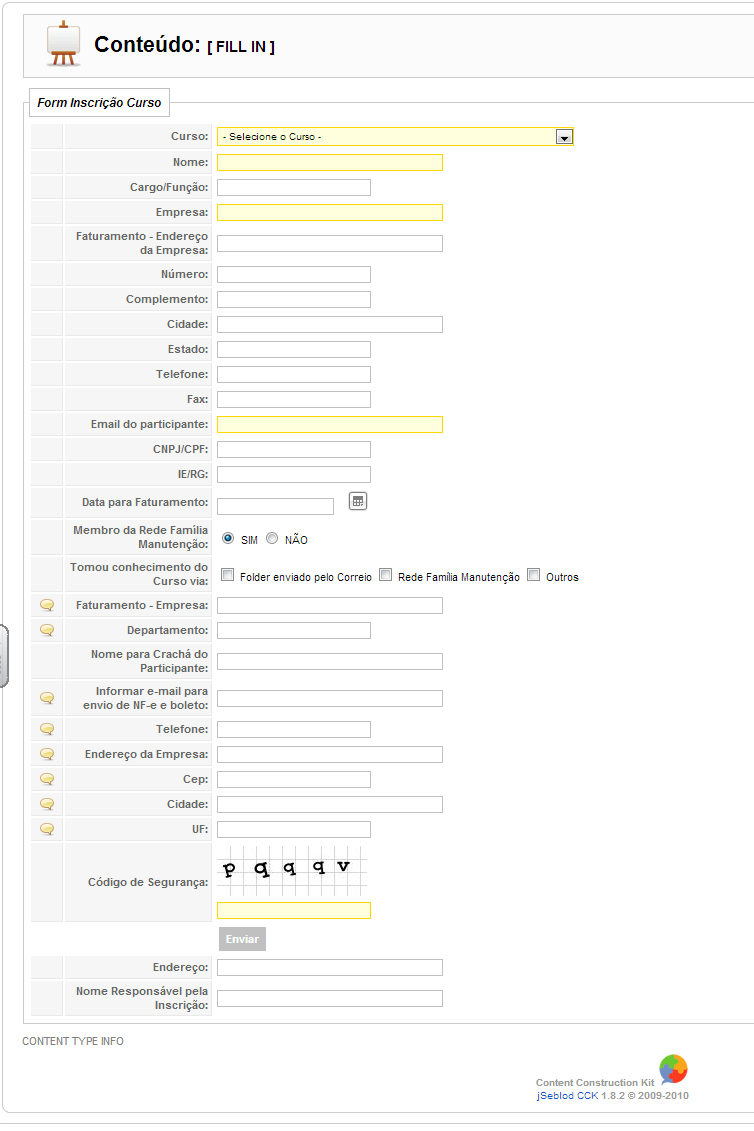Check Rede Família Manutenção checkbox
754x1131 pixels.
click(385, 575)
